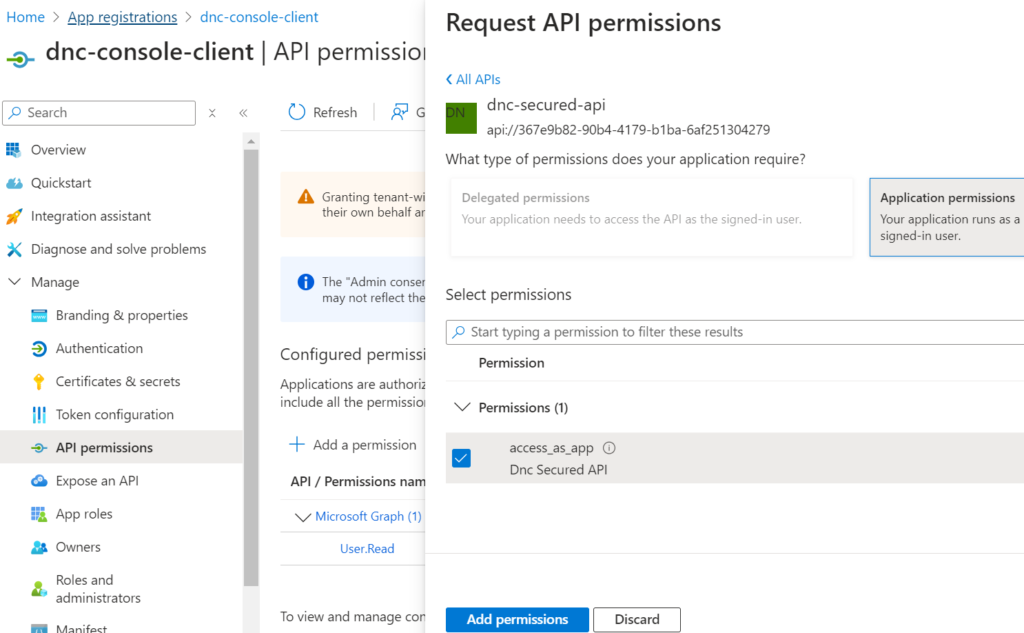1024x633 pixels.
Task: Open Authentication menu item
Action: [99, 349]
